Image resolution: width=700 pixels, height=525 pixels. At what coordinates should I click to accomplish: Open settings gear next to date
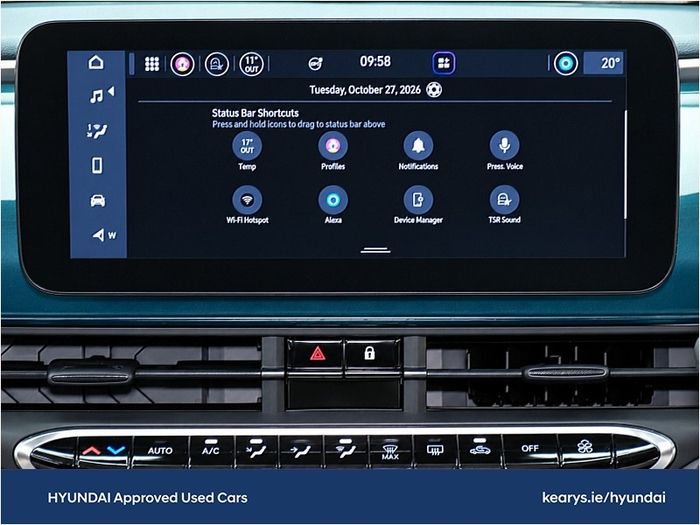[434, 90]
